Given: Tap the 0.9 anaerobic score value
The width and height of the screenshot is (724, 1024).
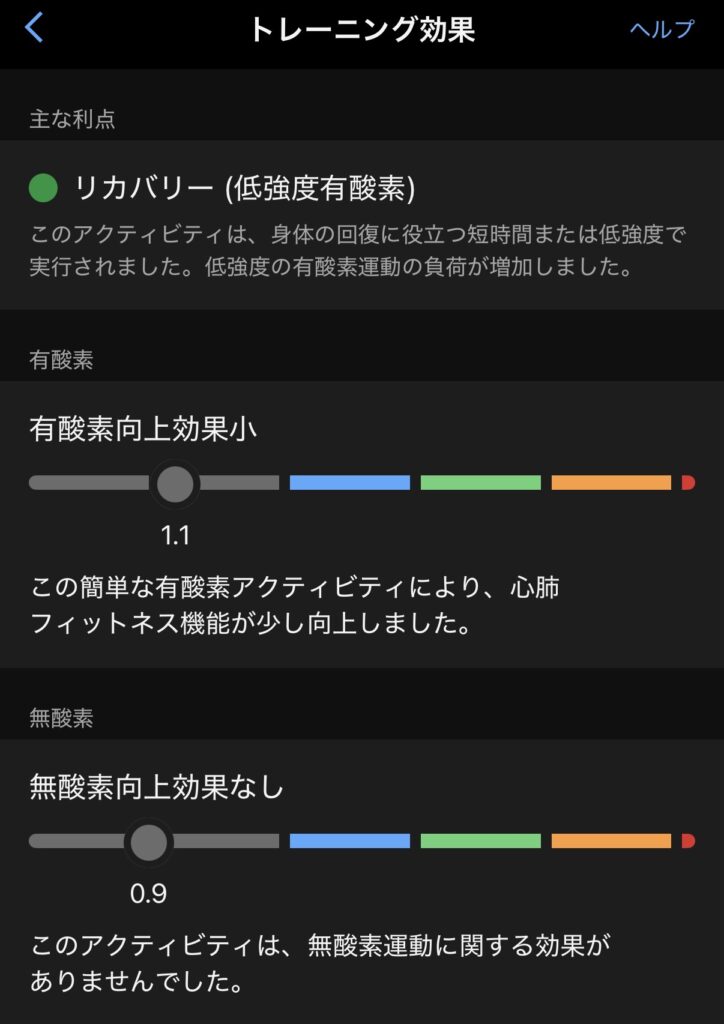Looking at the screenshot, I should click(149, 894).
